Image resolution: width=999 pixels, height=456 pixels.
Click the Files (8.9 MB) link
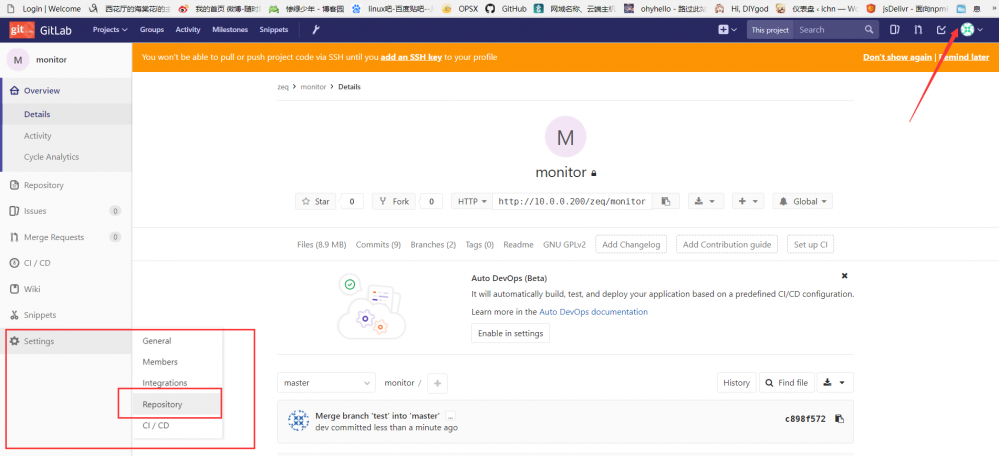point(322,245)
